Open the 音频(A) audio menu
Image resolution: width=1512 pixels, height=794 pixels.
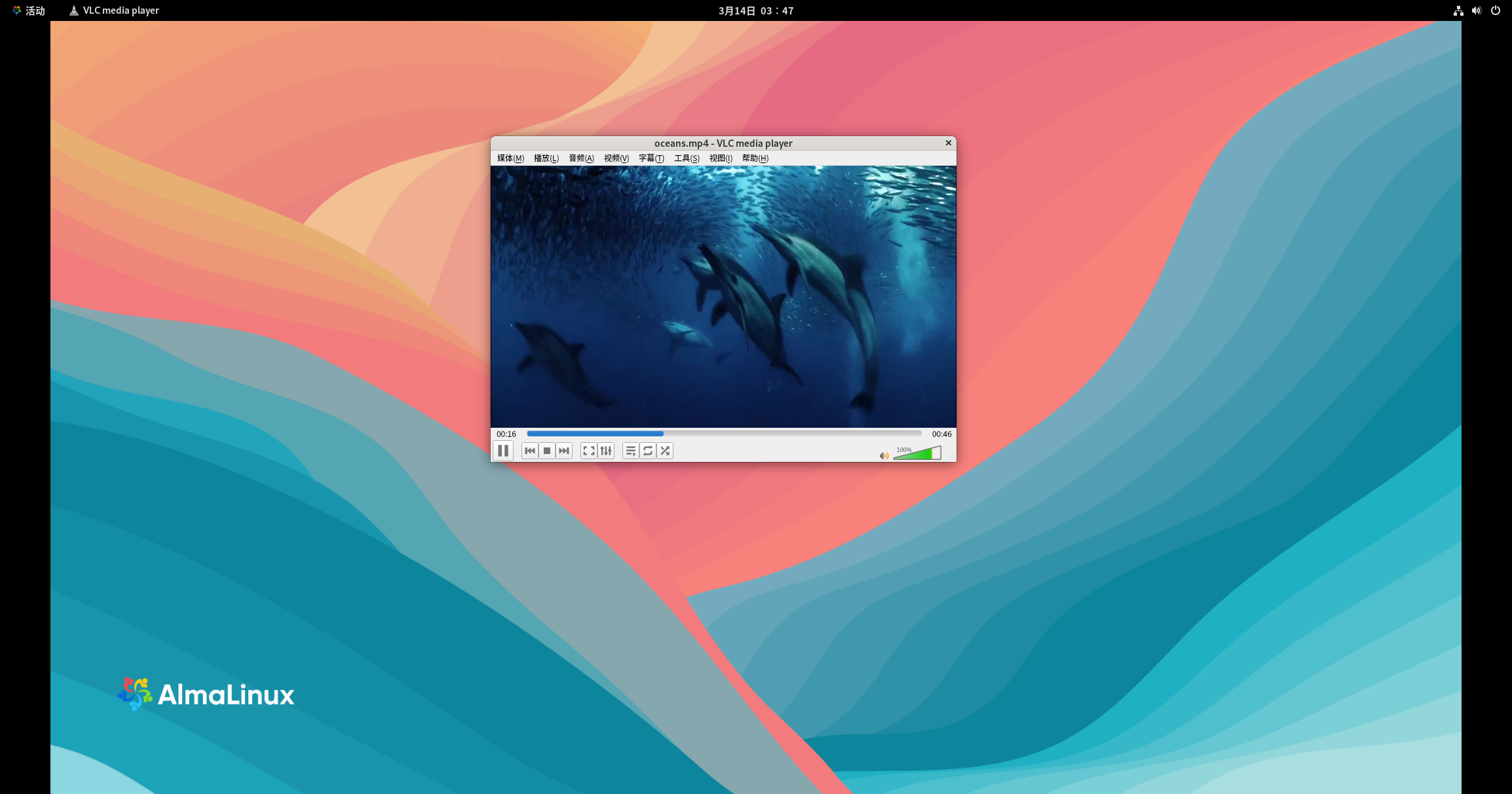[581, 159]
